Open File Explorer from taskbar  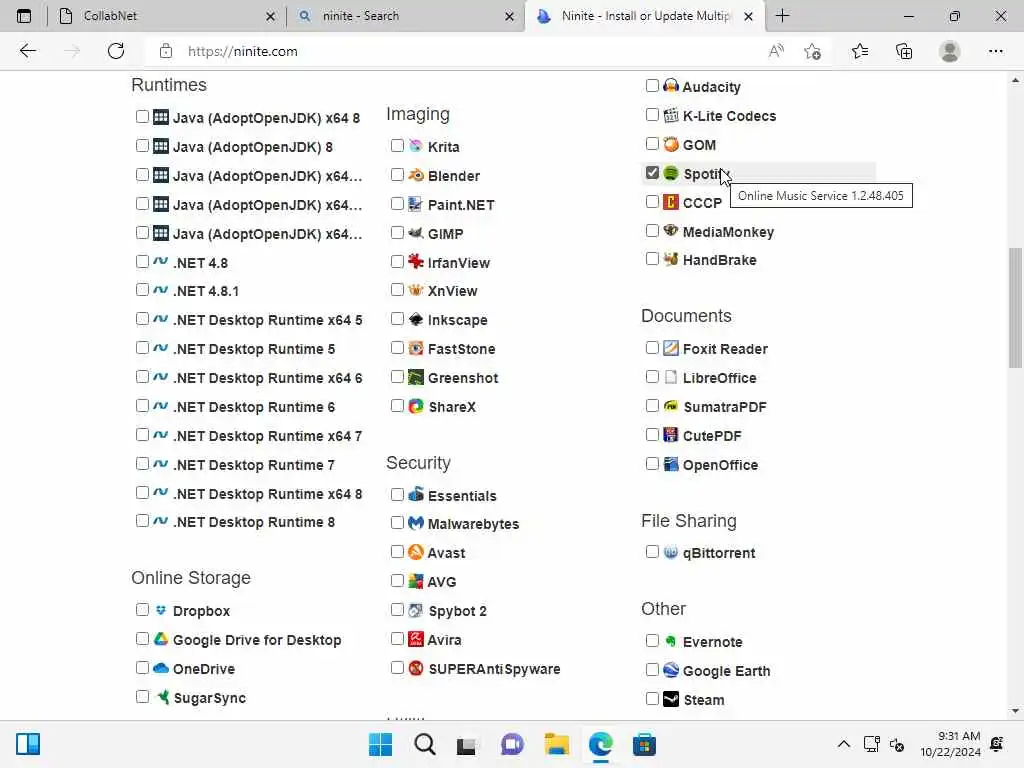(x=556, y=744)
